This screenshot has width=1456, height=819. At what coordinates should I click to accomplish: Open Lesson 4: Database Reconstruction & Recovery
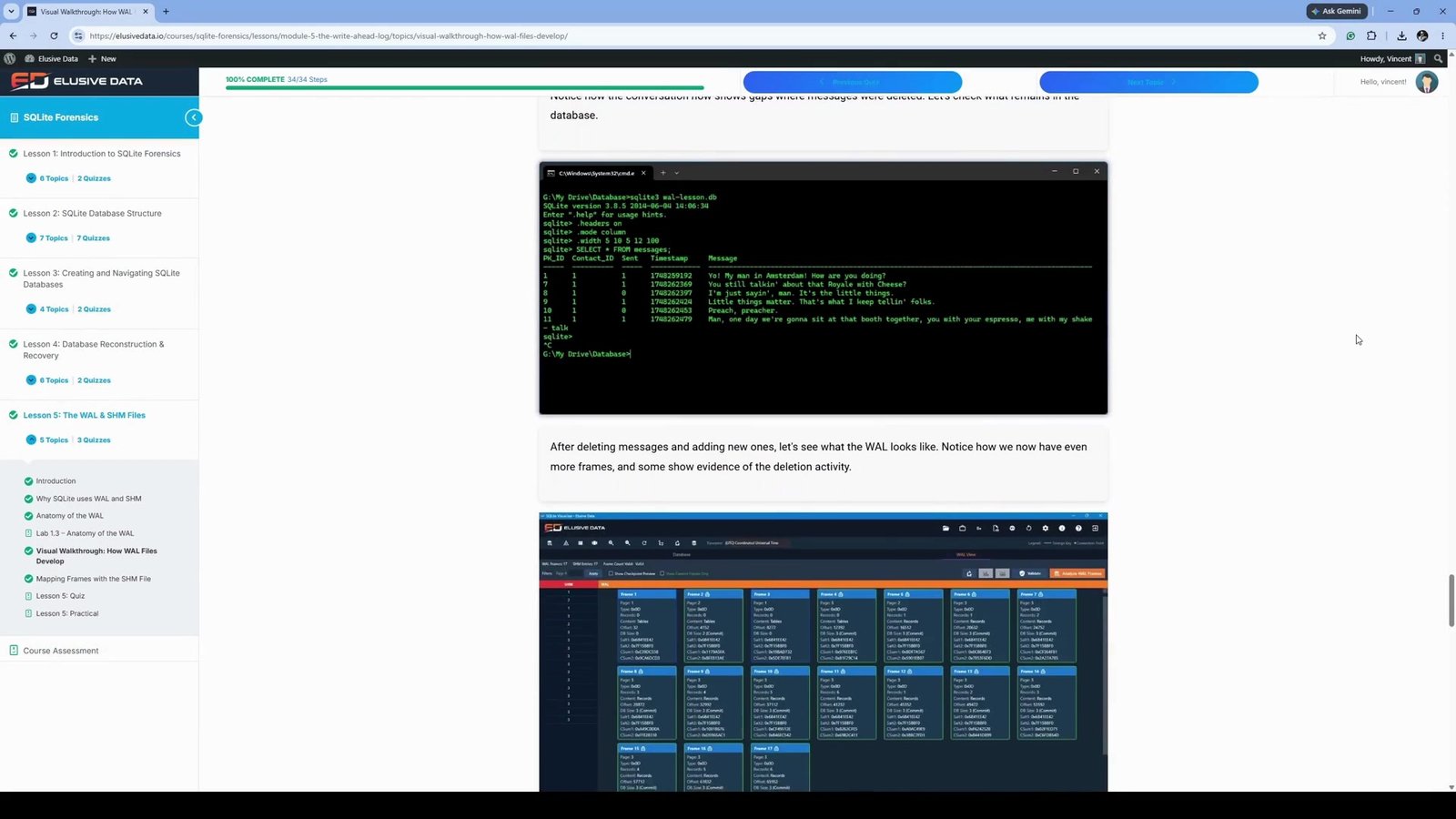click(x=94, y=349)
